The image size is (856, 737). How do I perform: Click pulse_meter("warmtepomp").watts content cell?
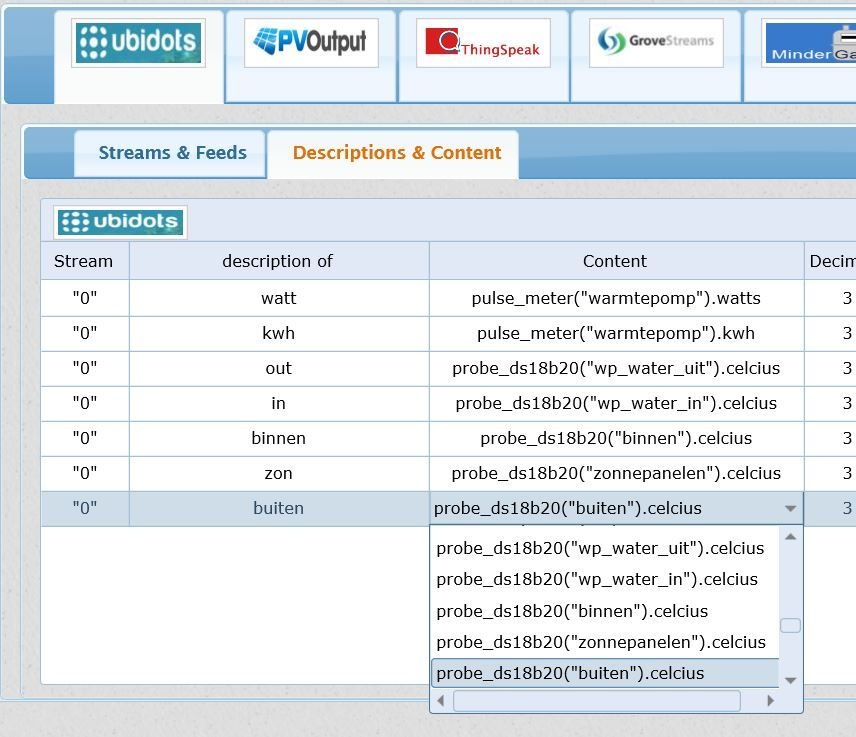(616, 299)
